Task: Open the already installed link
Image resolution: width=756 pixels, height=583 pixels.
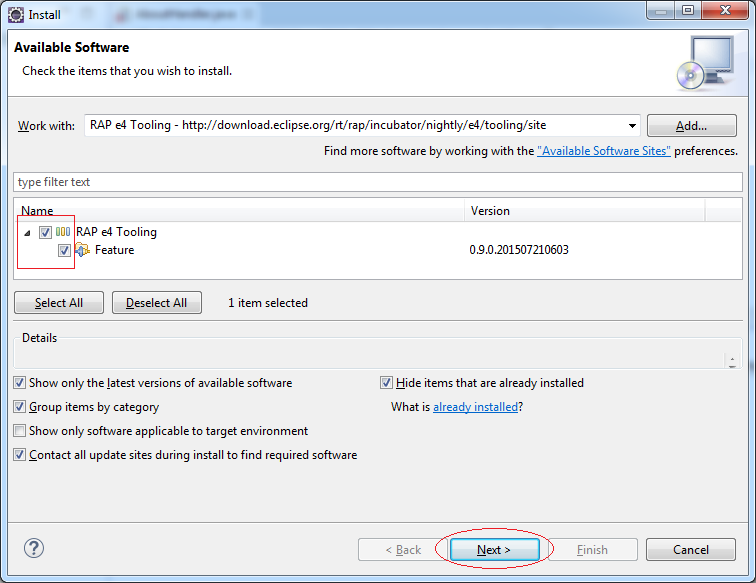Action: click(475, 407)
